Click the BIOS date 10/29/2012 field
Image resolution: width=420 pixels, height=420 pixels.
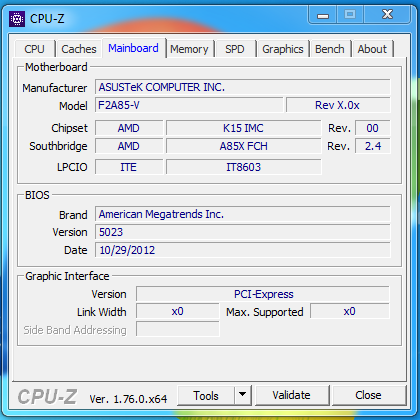click(x=243, y=250)
